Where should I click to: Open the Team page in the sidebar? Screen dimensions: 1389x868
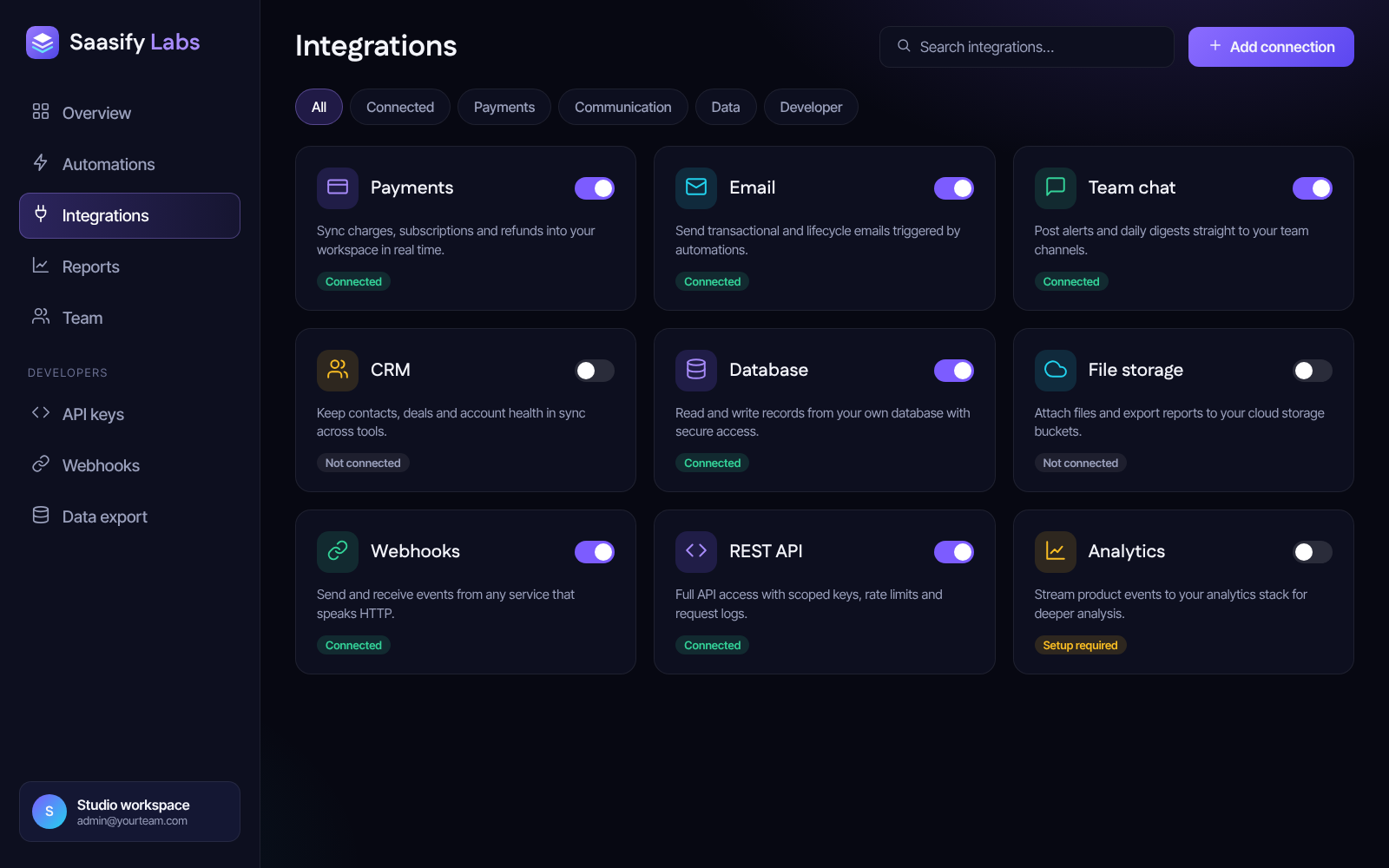(x=129, y=318)
